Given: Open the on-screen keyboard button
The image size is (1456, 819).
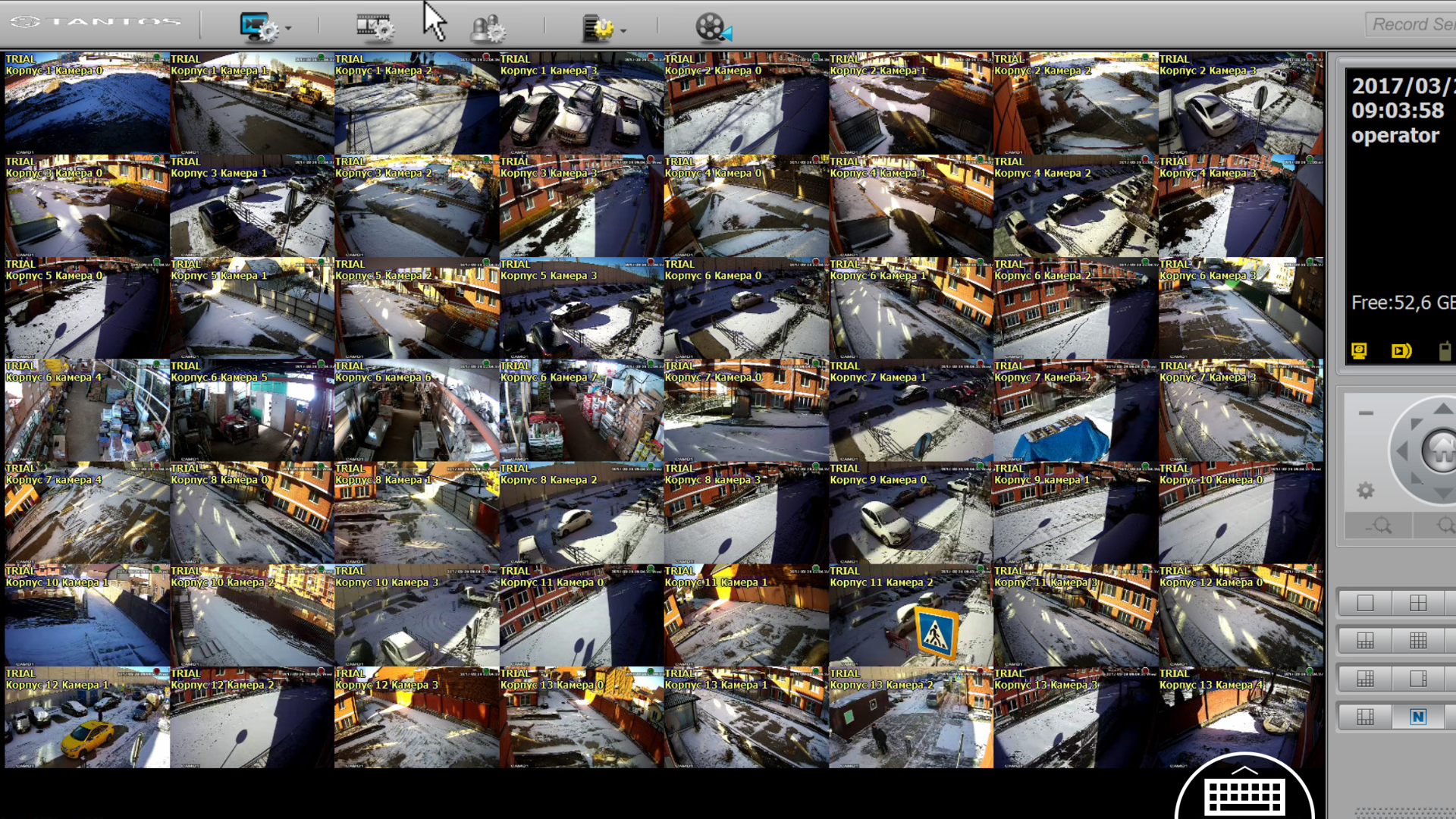Looking at the screenshot, I should [x=1244, y=796].
